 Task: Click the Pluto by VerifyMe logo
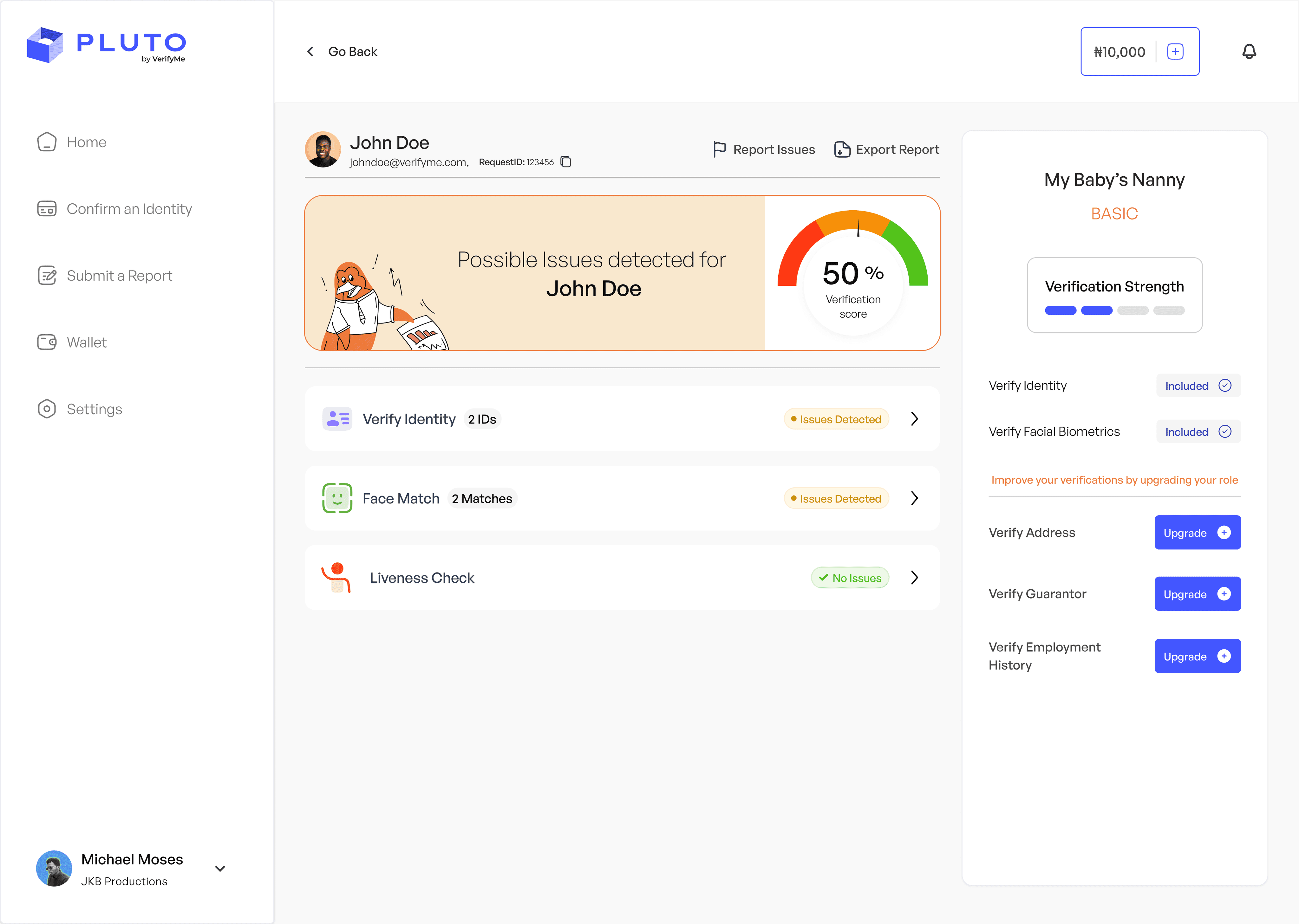(106, 45)
